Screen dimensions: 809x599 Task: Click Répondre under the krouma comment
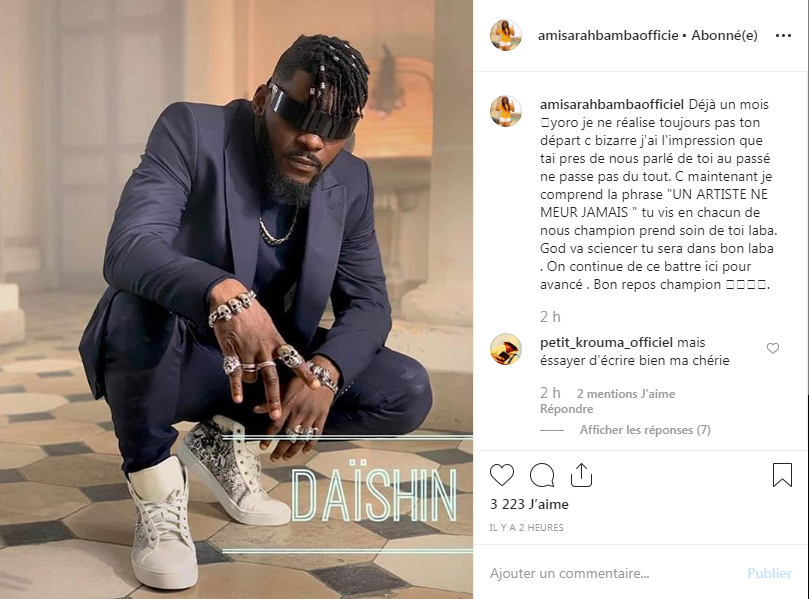click(x=567, y=409)
